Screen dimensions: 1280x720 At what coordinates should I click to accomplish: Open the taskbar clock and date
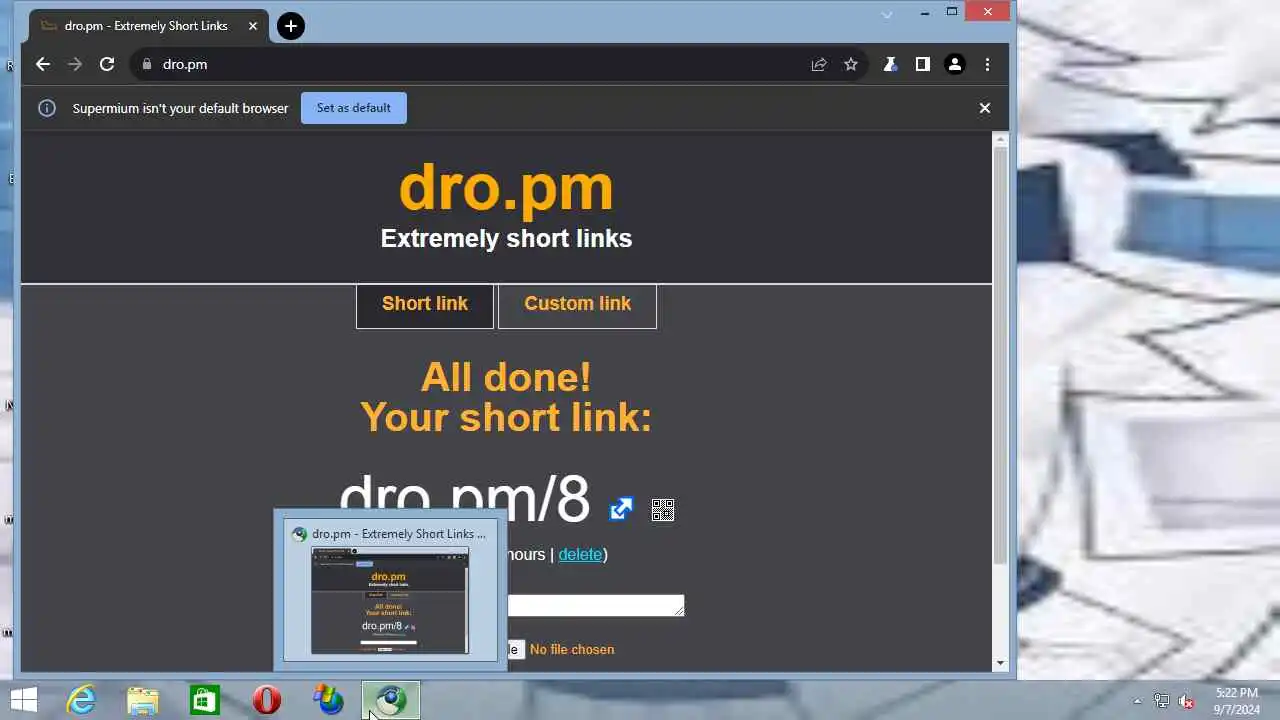[x=1237, y=701]
